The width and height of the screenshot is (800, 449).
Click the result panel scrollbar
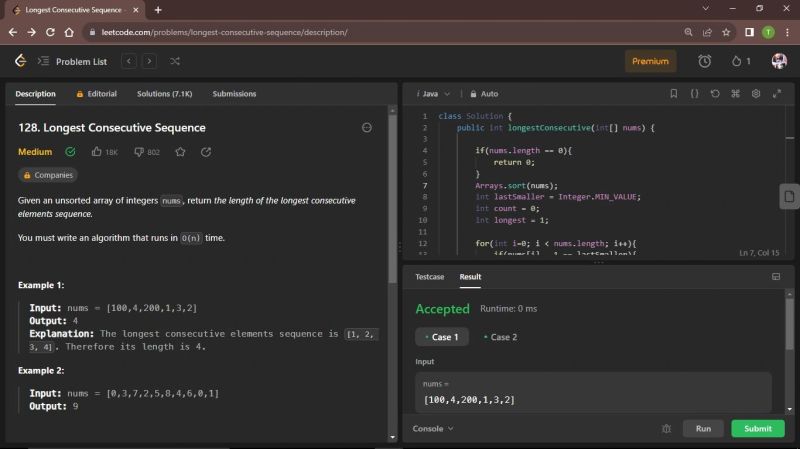coord(790,327)
